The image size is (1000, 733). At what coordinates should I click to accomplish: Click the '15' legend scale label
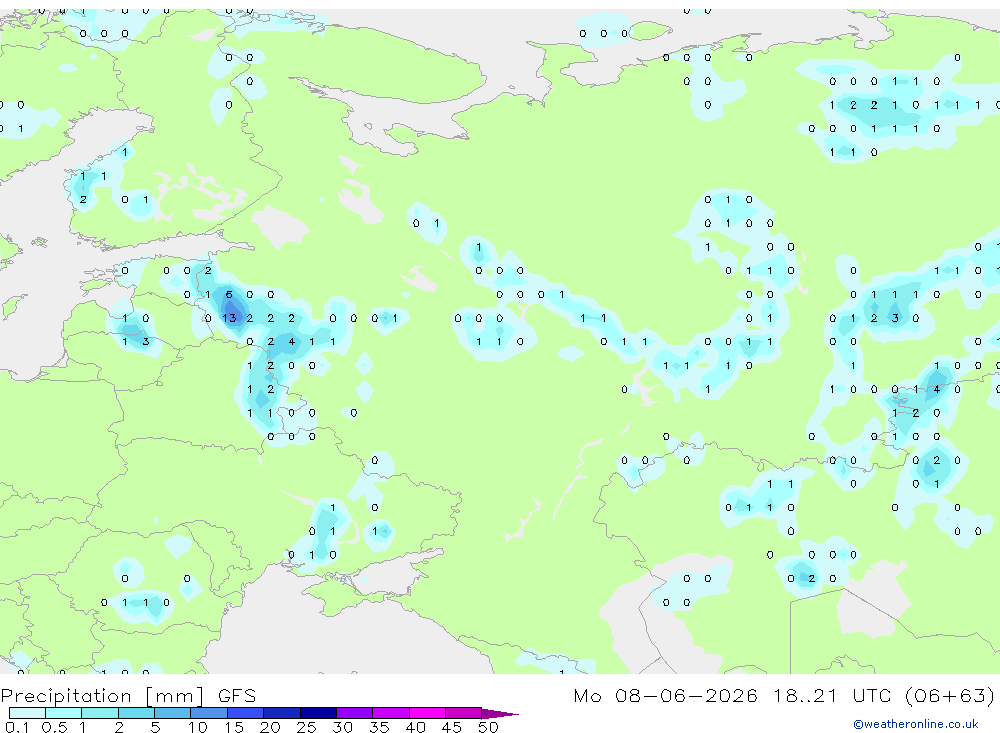[x=233, y=727]
